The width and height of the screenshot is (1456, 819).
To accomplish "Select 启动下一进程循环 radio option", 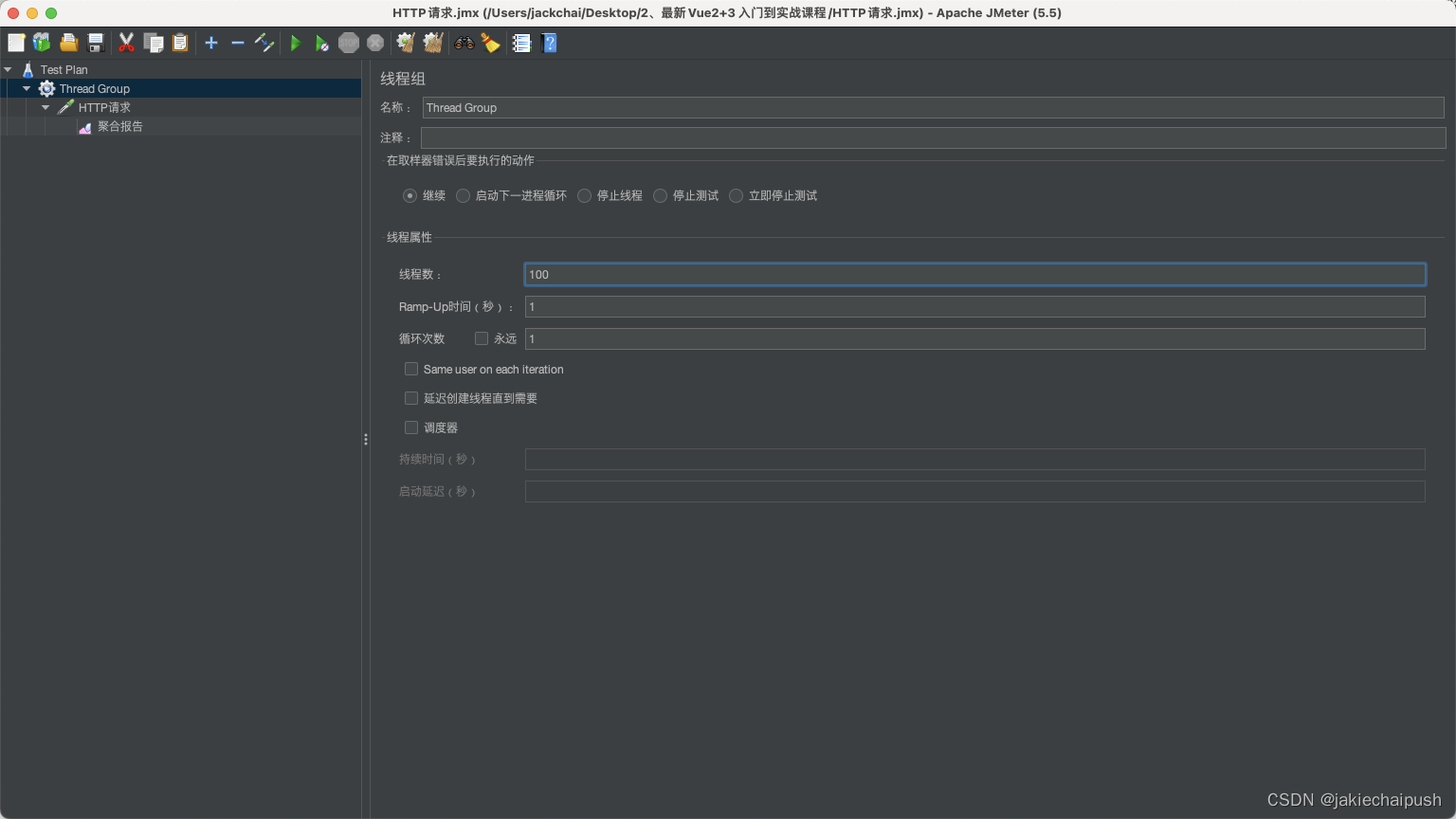I will (x=463, y=195).
